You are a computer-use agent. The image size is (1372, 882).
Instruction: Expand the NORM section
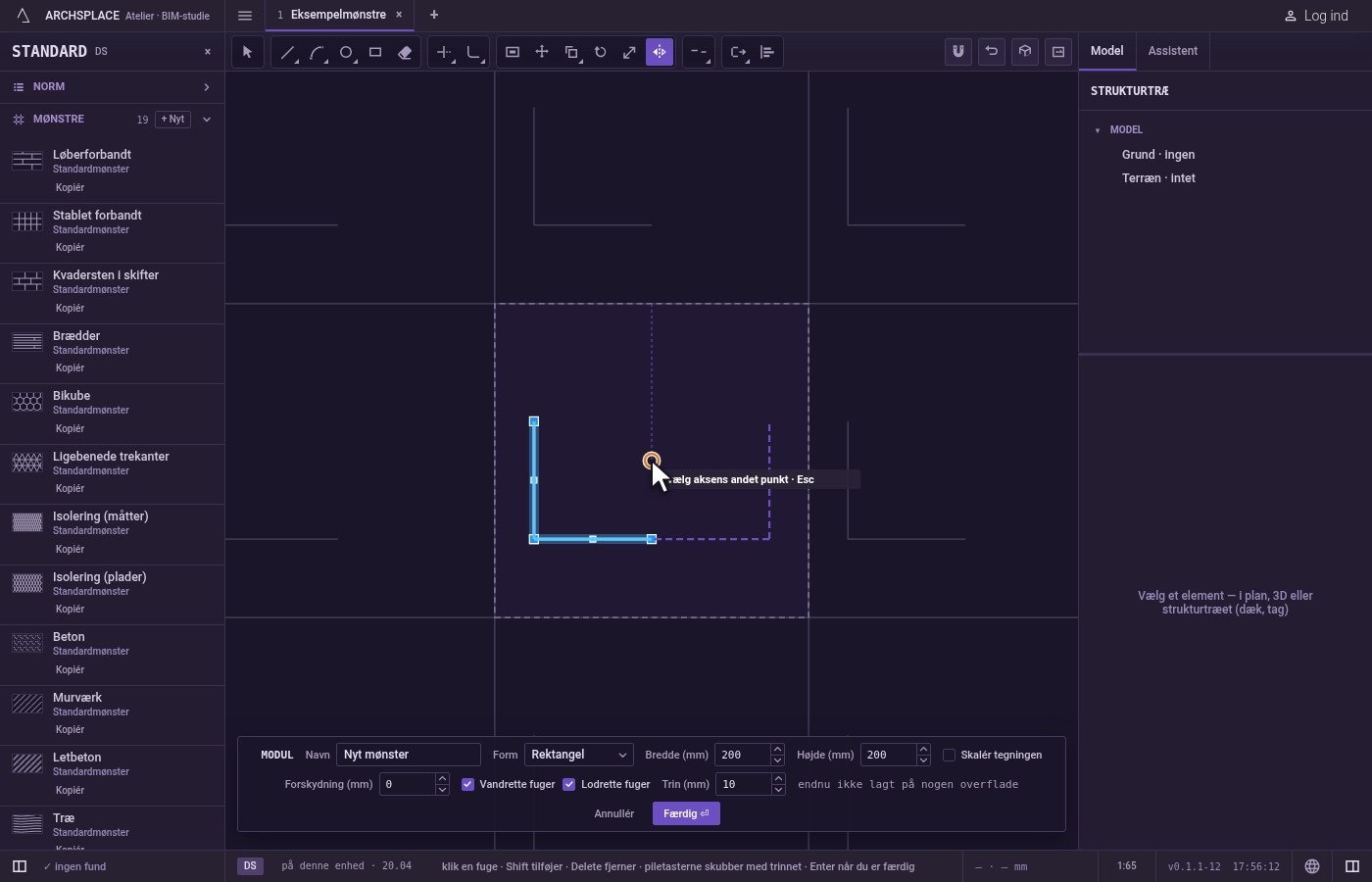(112, 87)
